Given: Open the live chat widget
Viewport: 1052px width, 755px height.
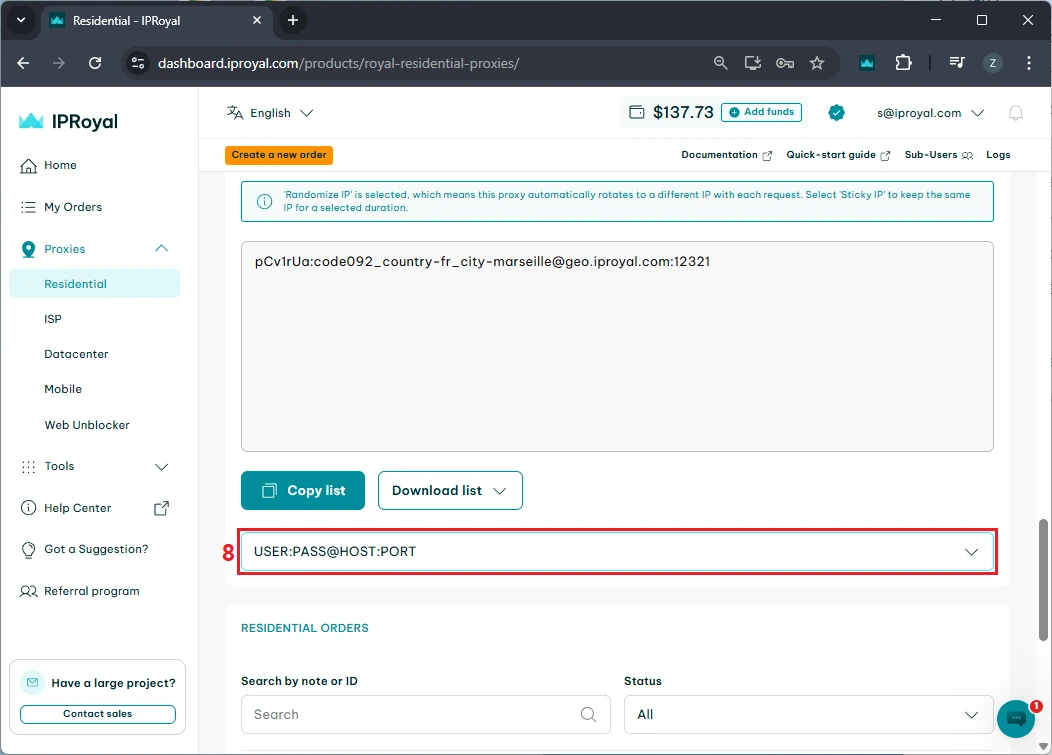Looking at the screenshot, I should [1015, 718].
